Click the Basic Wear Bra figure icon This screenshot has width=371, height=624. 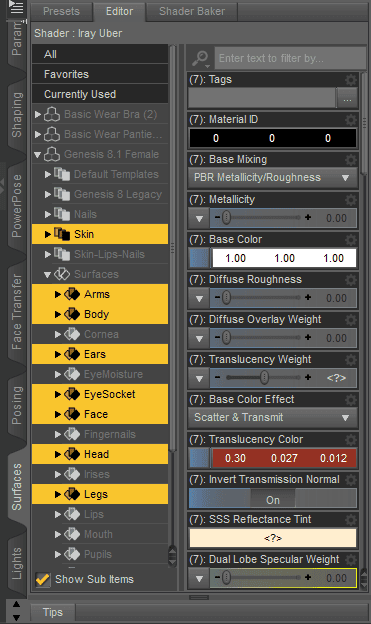coord(52,115)
